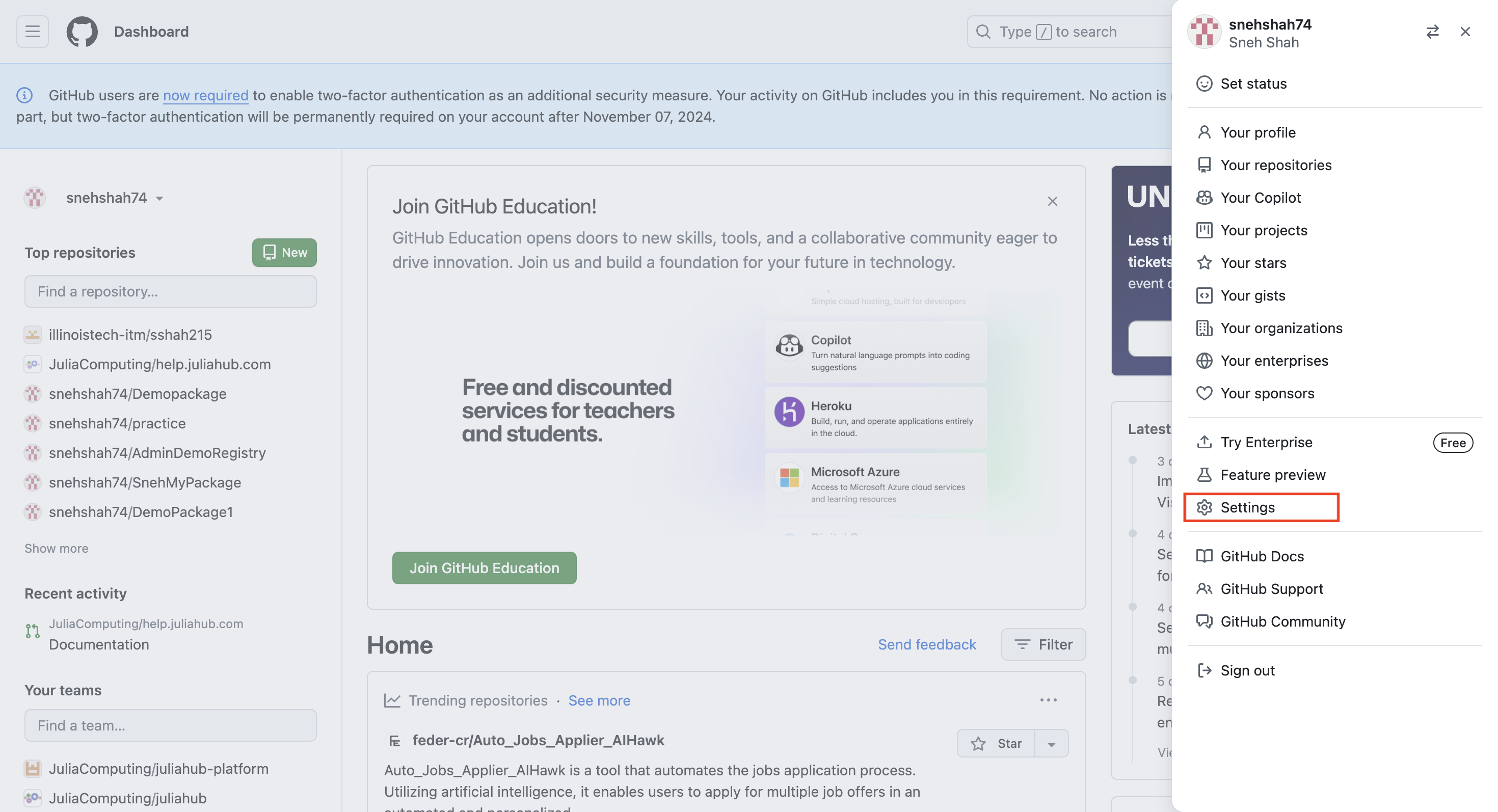1498x812 pixels.
Task: Click the switch account arrows icon
Action: [1432, 32]
